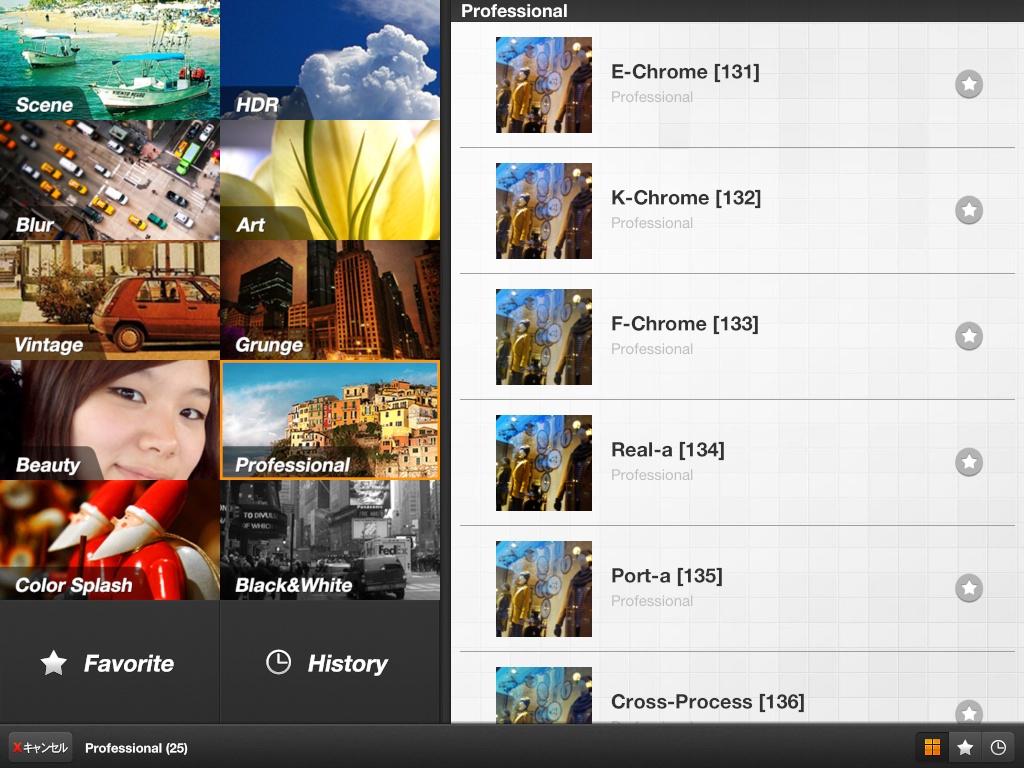1024x768 pixels.
Task: Switch to grid category view icon
Action: [x=932, y=747]
